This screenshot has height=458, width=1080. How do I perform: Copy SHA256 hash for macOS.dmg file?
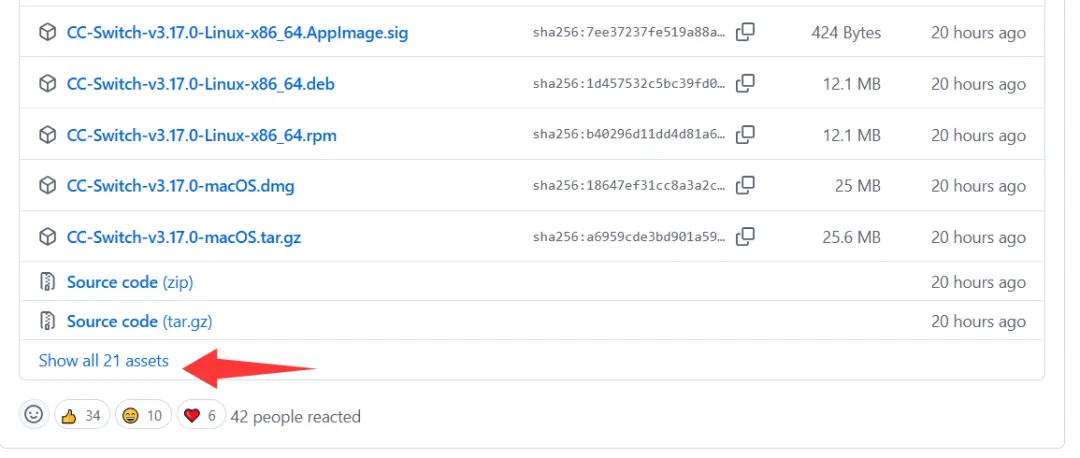[x=745, y=186]
